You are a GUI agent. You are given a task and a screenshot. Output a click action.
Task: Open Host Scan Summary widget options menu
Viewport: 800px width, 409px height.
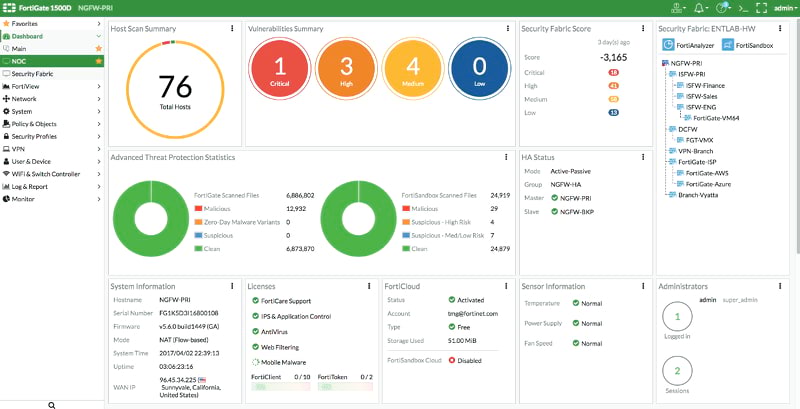point(232,29)
